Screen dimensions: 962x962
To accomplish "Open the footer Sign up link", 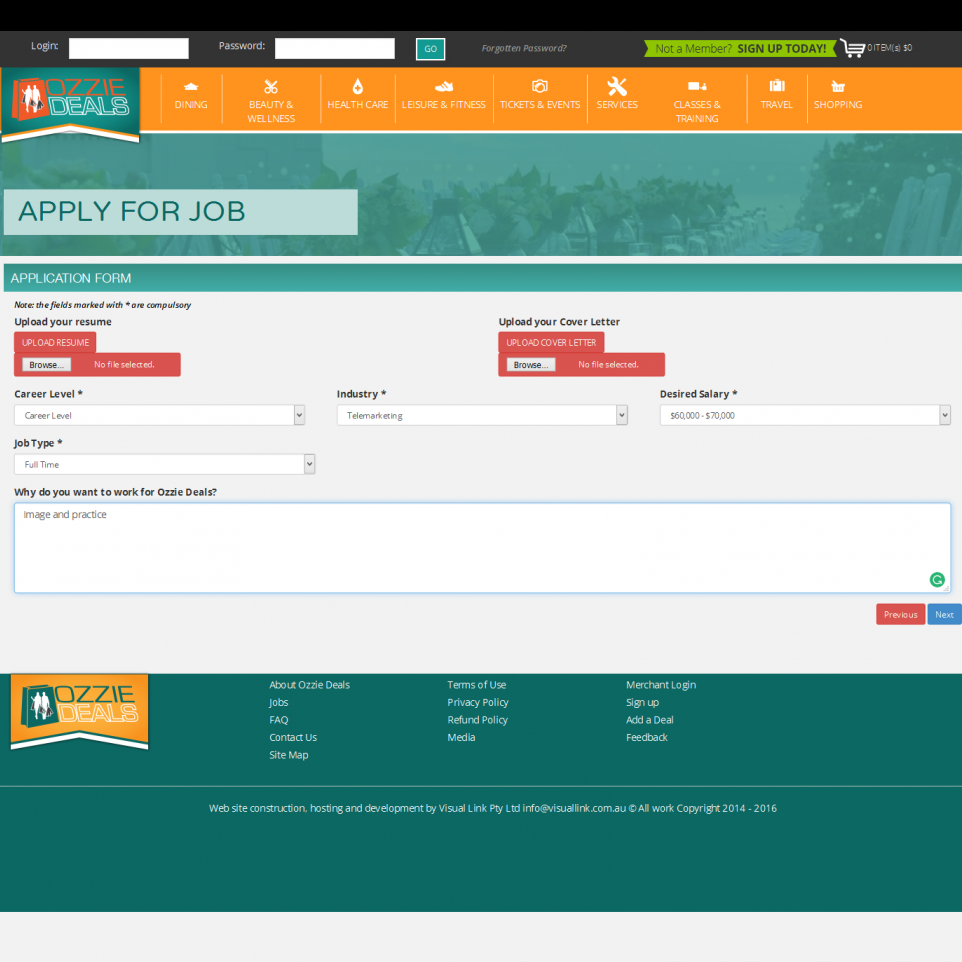I will pos(642,702).
